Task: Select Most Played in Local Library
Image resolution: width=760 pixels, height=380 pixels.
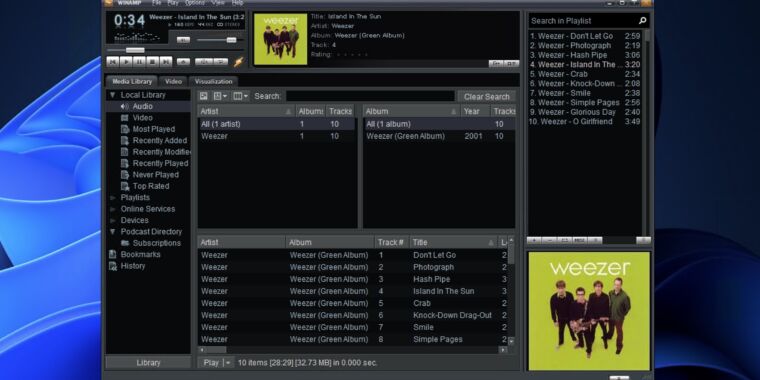Action: point(154,129)
